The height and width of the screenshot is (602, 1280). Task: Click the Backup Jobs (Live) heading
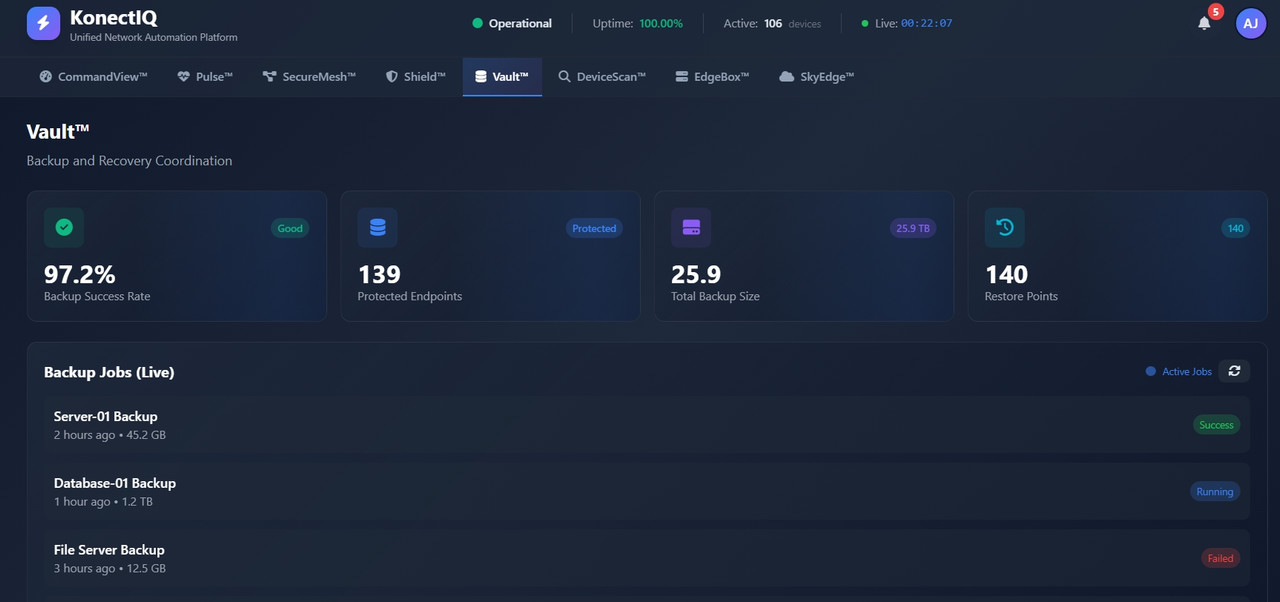(x=109, y=372)
